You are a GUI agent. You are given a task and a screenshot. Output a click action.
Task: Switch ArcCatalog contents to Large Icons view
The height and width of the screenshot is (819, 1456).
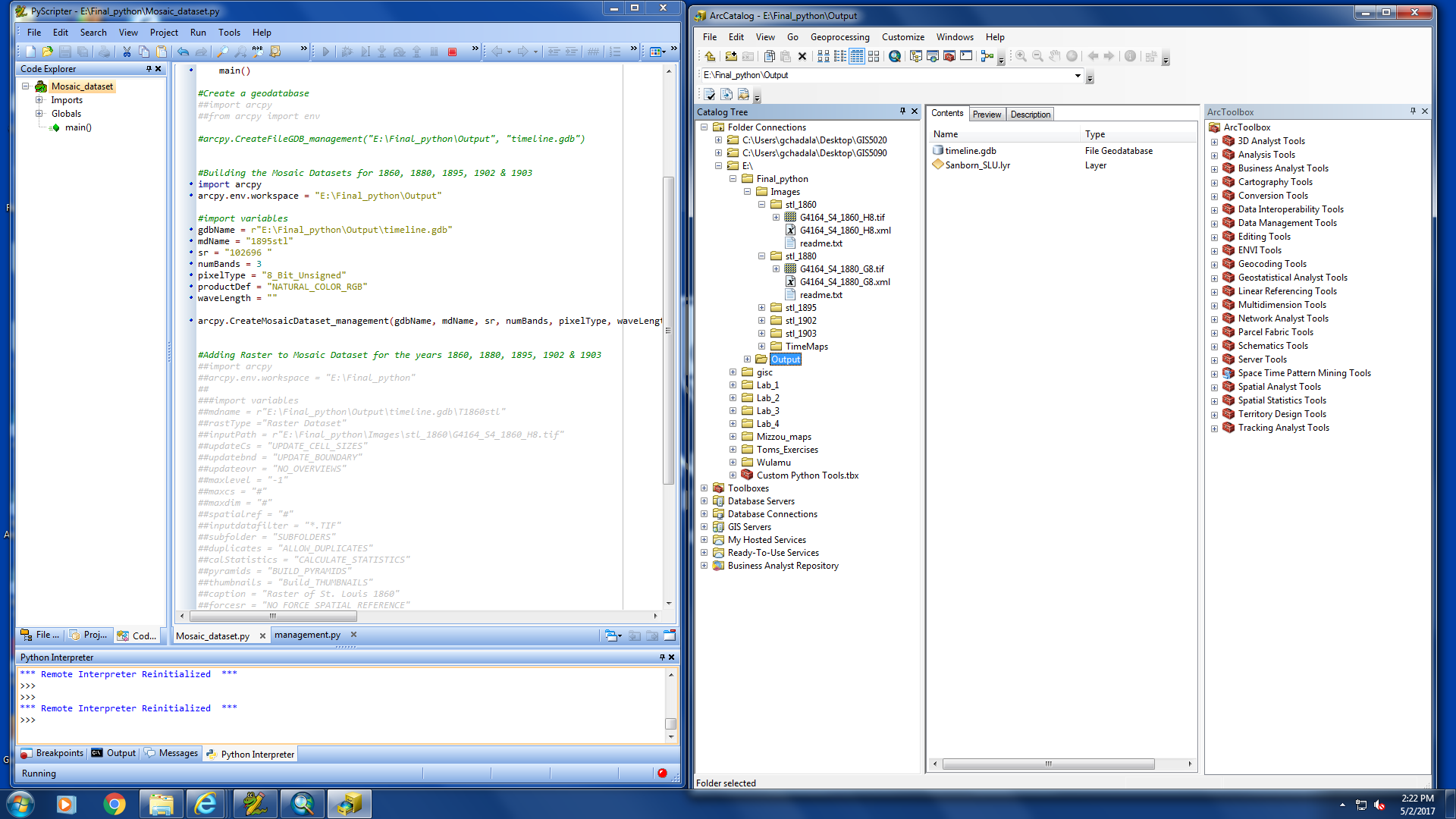click(x=824, y=56)
